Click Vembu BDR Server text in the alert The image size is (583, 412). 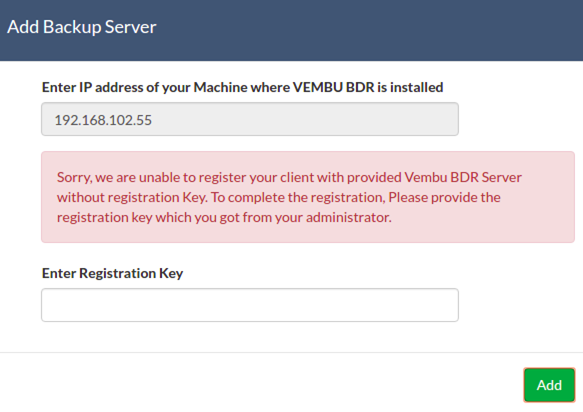click(x=463, y=177)
